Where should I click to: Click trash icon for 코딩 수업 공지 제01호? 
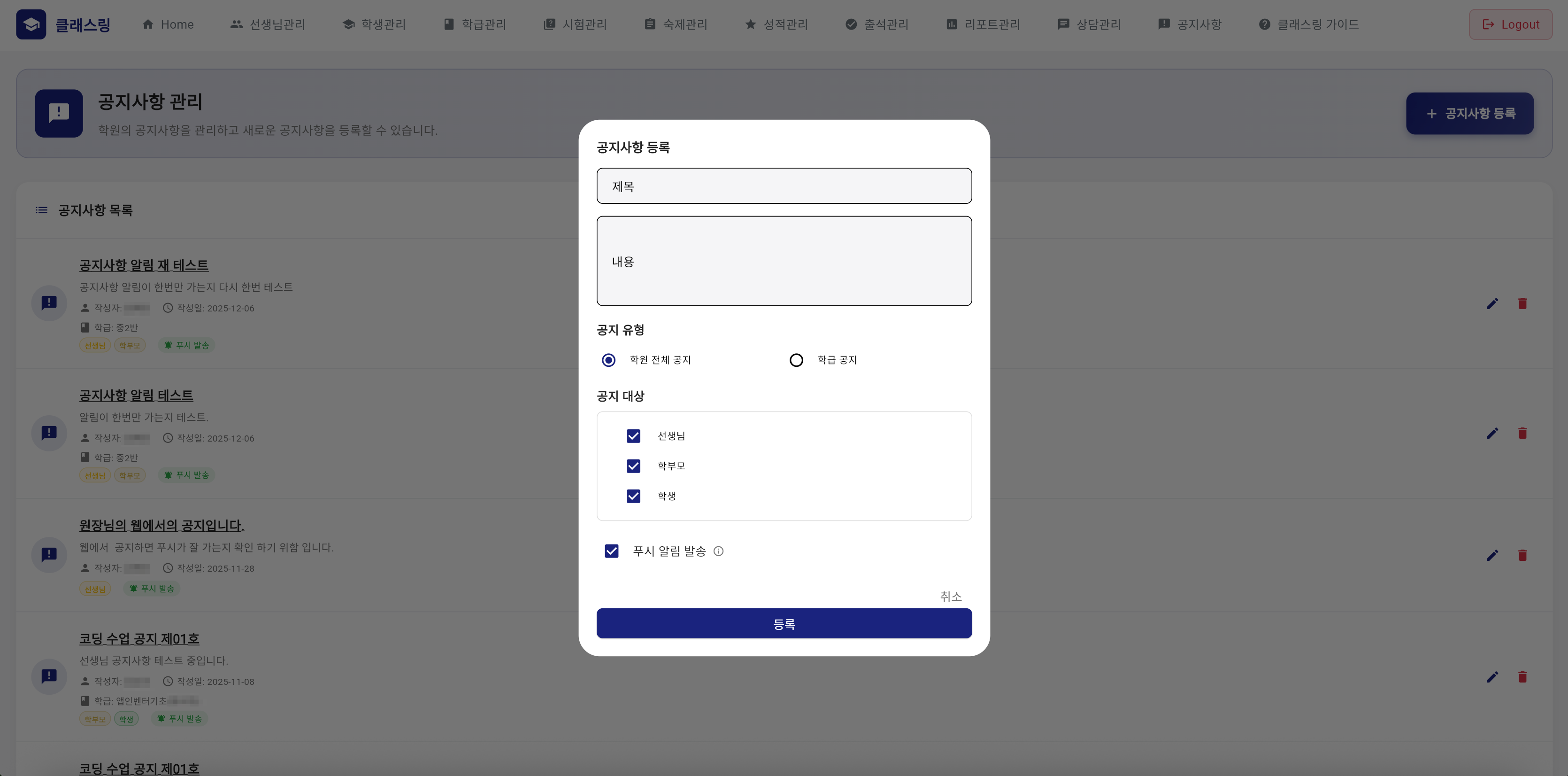pos(1522,677)
